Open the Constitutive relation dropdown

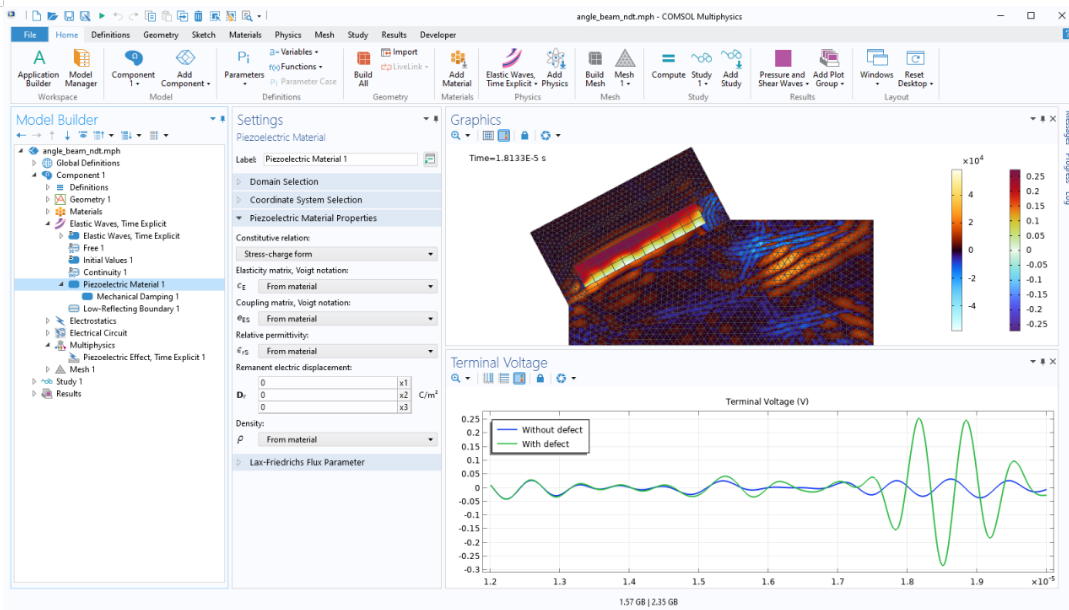tap(337, 254)
